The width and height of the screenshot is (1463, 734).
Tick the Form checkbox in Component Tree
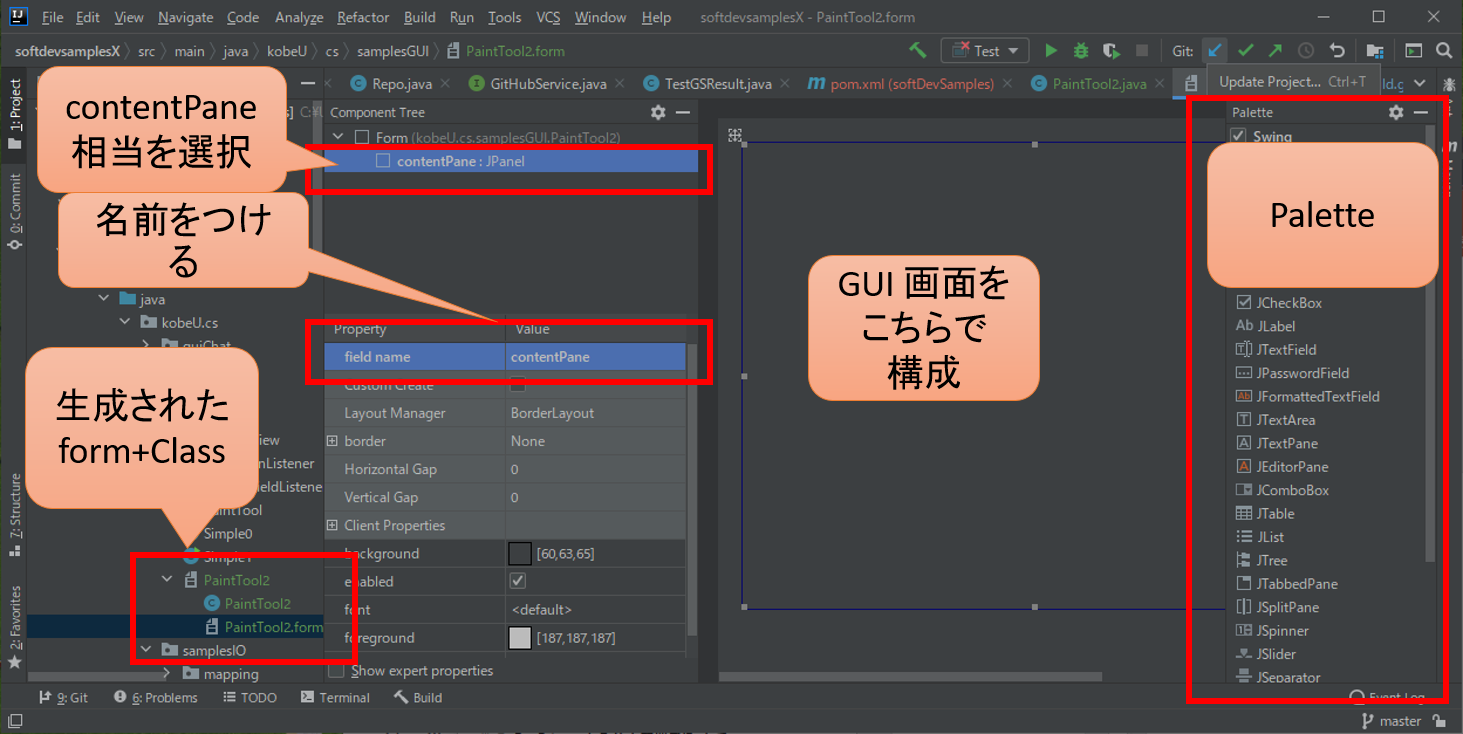[x=362, y=137]
